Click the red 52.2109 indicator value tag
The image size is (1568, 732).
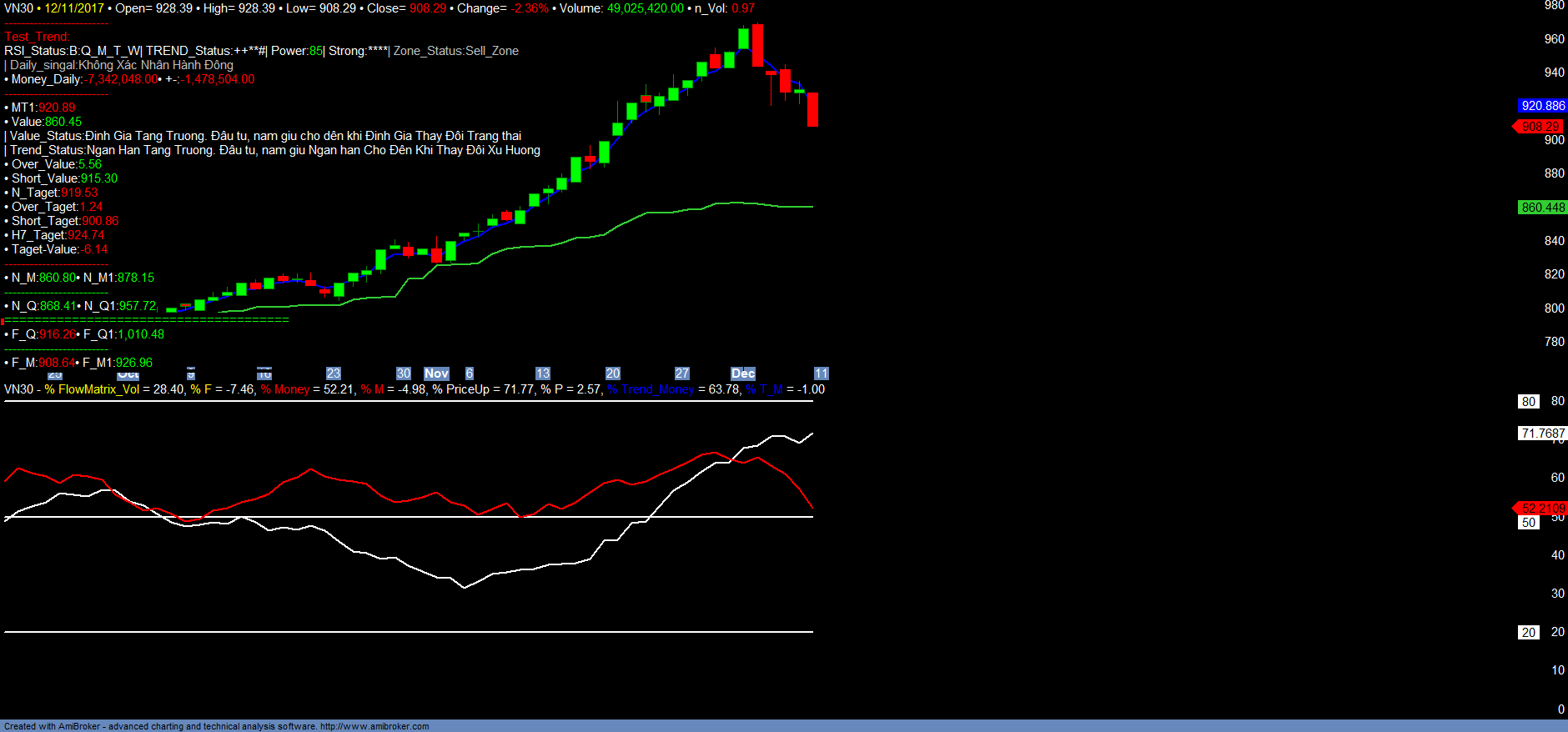1542,509
